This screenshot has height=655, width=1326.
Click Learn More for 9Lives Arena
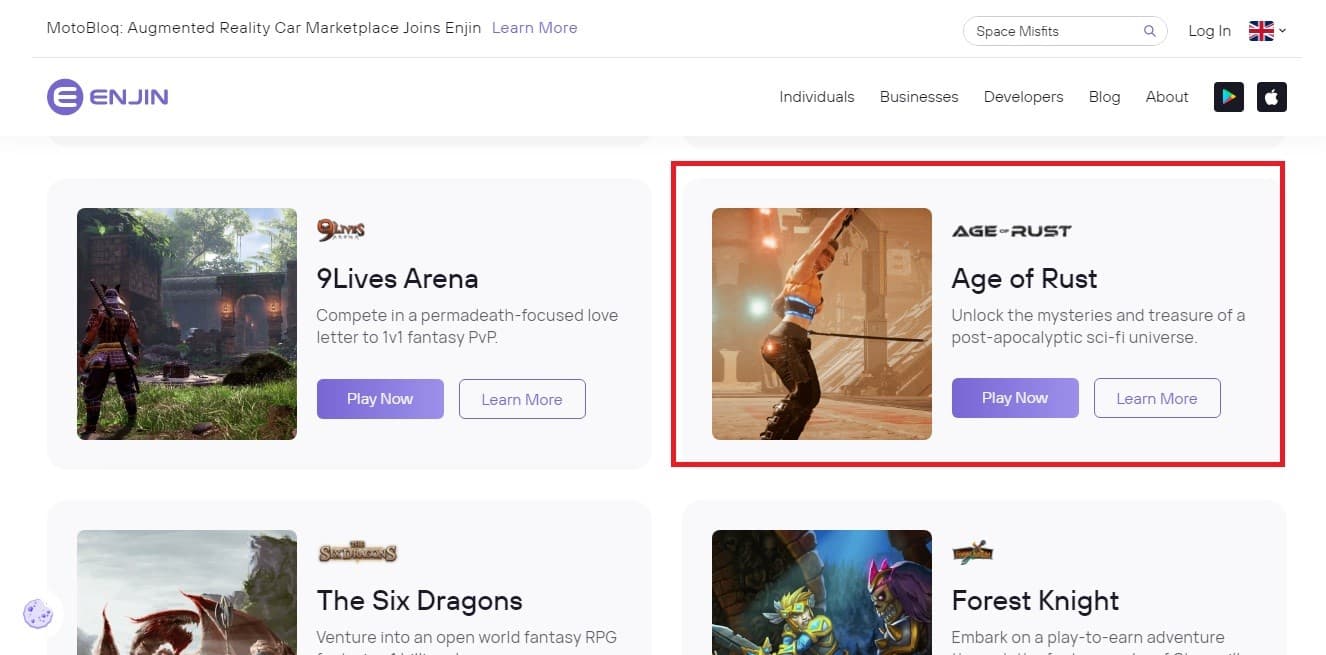click(x=522, y=399)
